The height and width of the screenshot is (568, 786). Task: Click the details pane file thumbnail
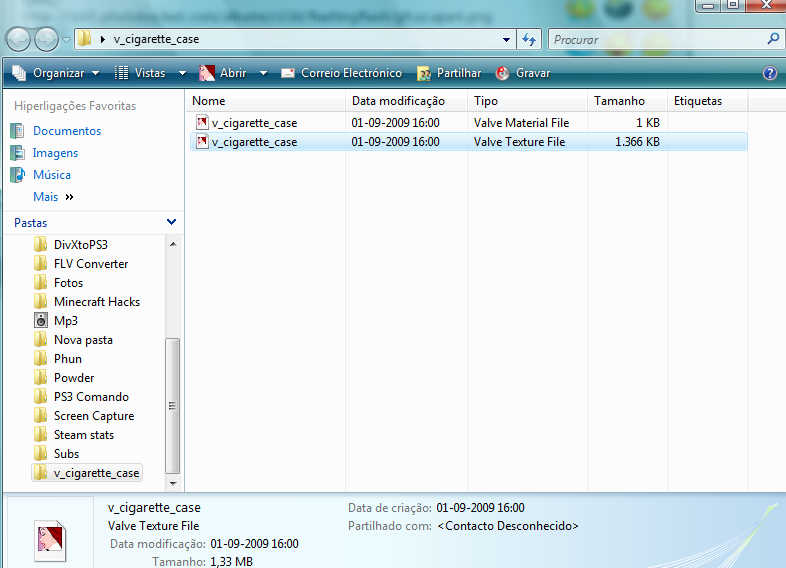pos(50,540)
